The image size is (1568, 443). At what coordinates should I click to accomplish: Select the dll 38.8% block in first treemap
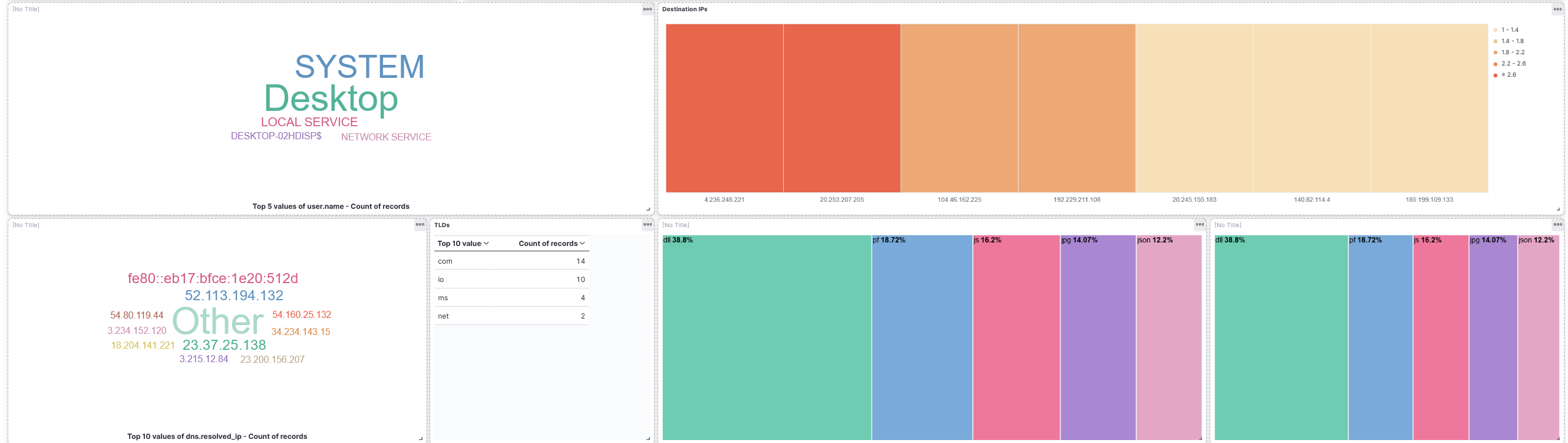pyautogui.click(x=767, y=337)
